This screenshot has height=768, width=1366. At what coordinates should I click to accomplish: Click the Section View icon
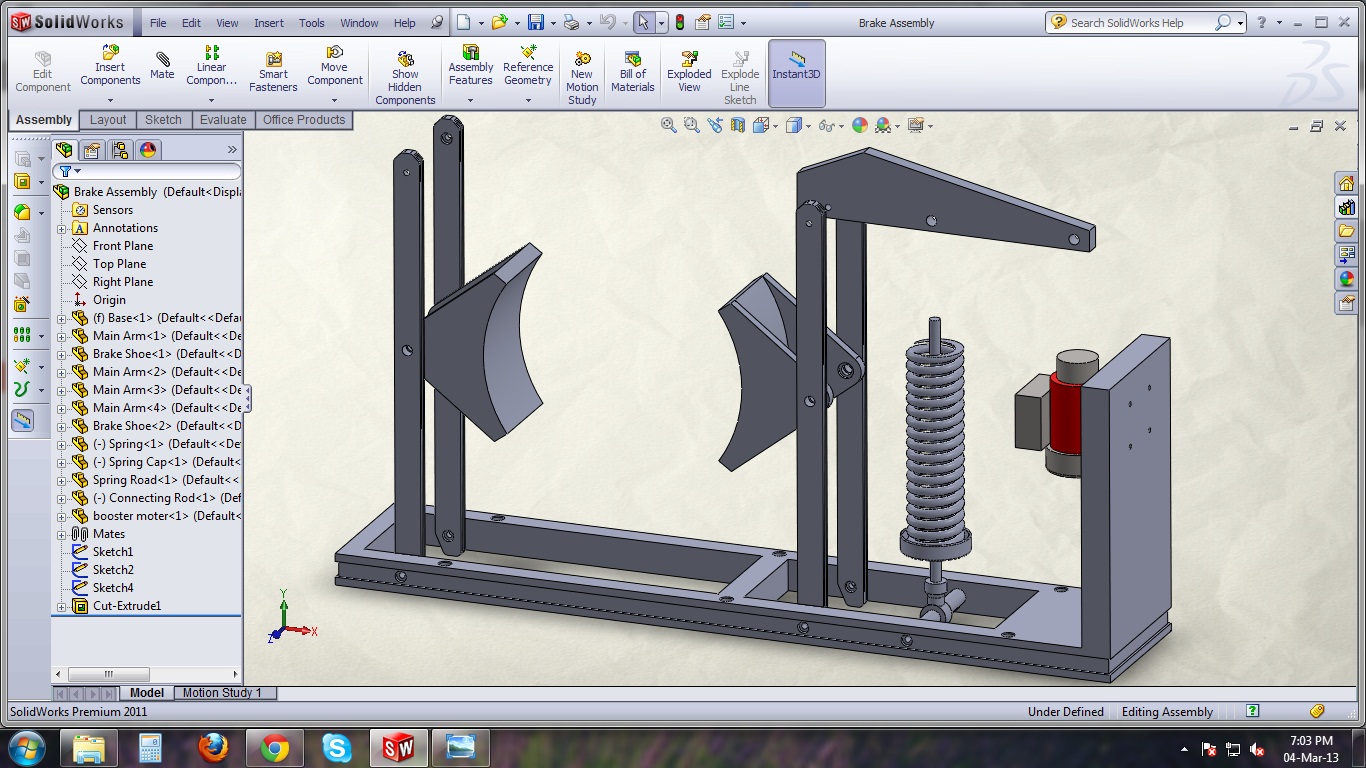pyautogui.click(x=738, y=125)
